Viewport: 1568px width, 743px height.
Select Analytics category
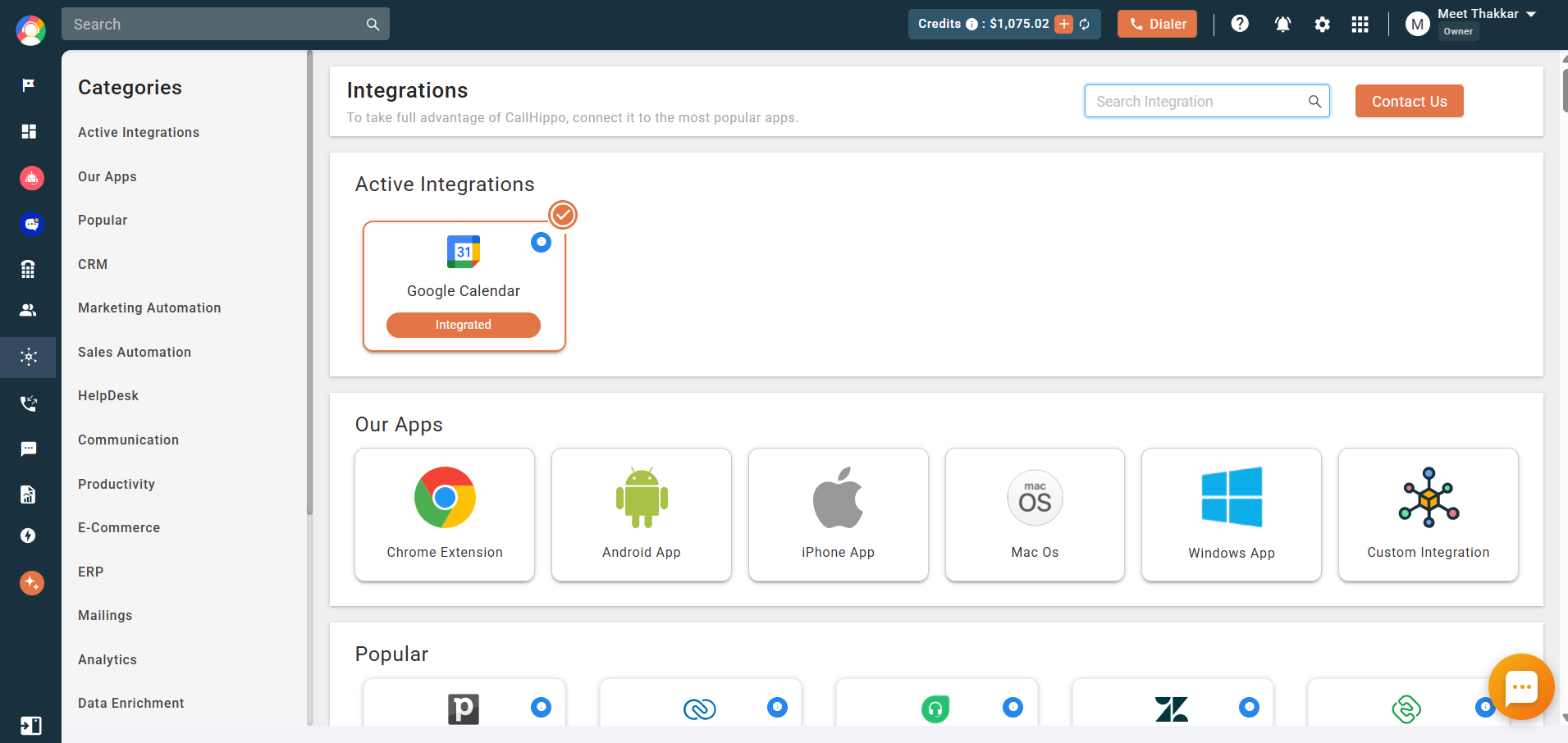click(107, 660)
